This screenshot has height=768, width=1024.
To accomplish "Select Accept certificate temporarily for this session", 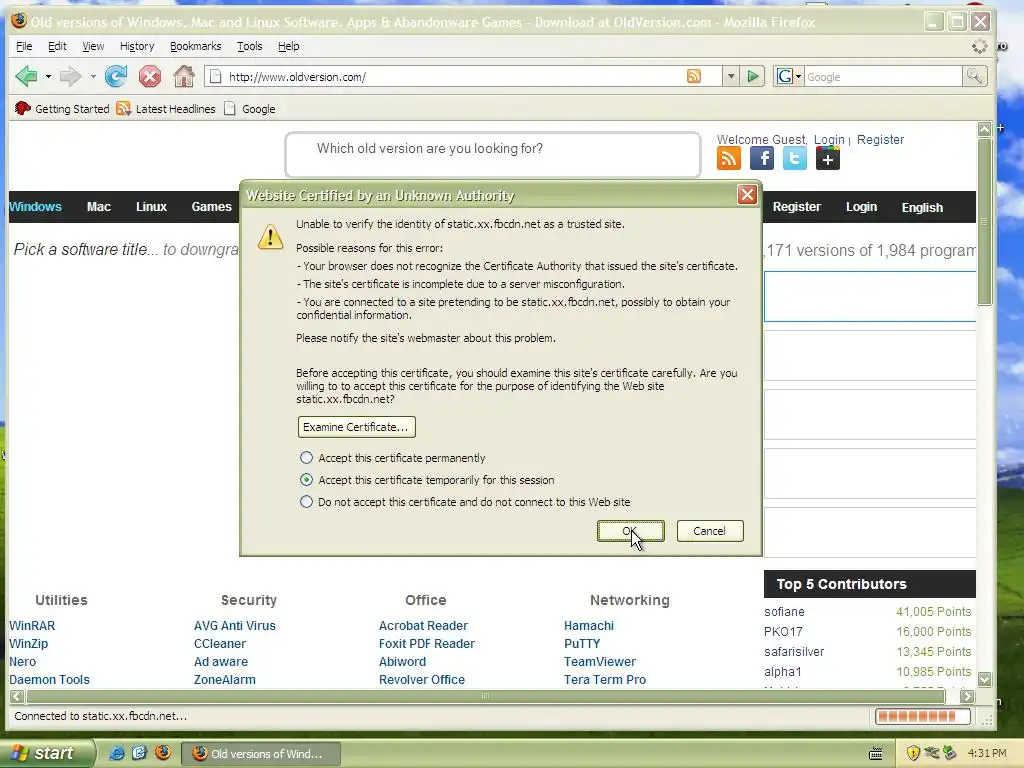I will [306, 480].
